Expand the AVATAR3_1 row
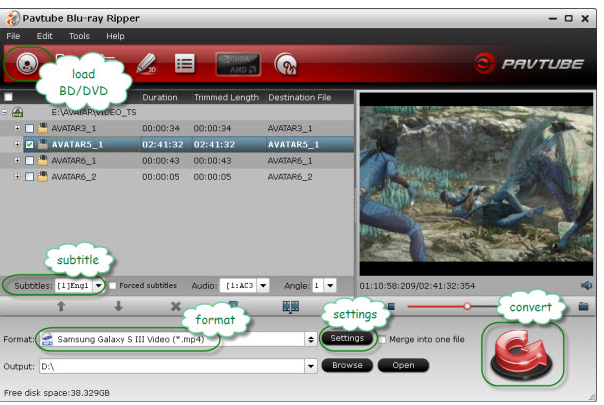The image size is (604, 405). pyautogui.click(x=17, y=128)
